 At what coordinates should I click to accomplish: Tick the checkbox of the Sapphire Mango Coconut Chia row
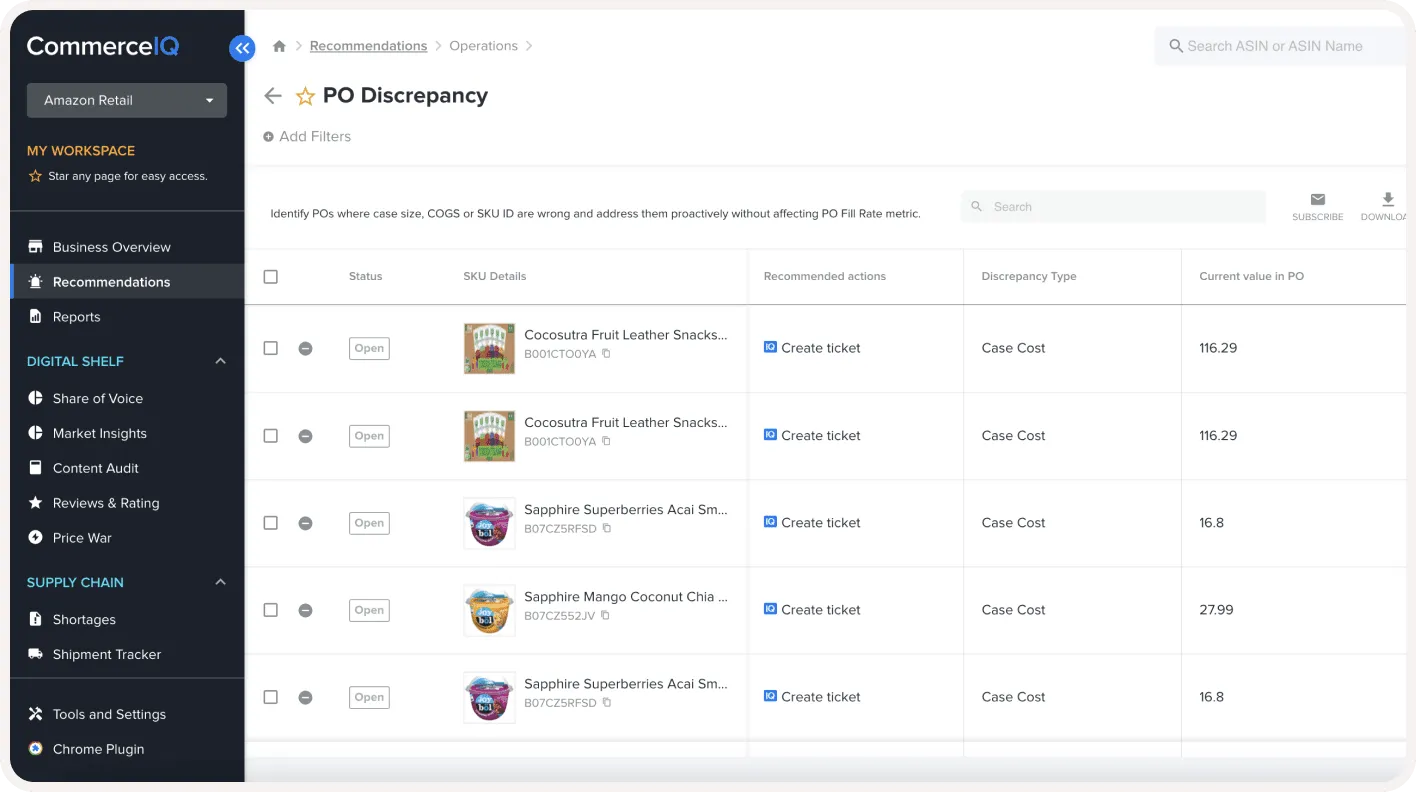[271, 610]
